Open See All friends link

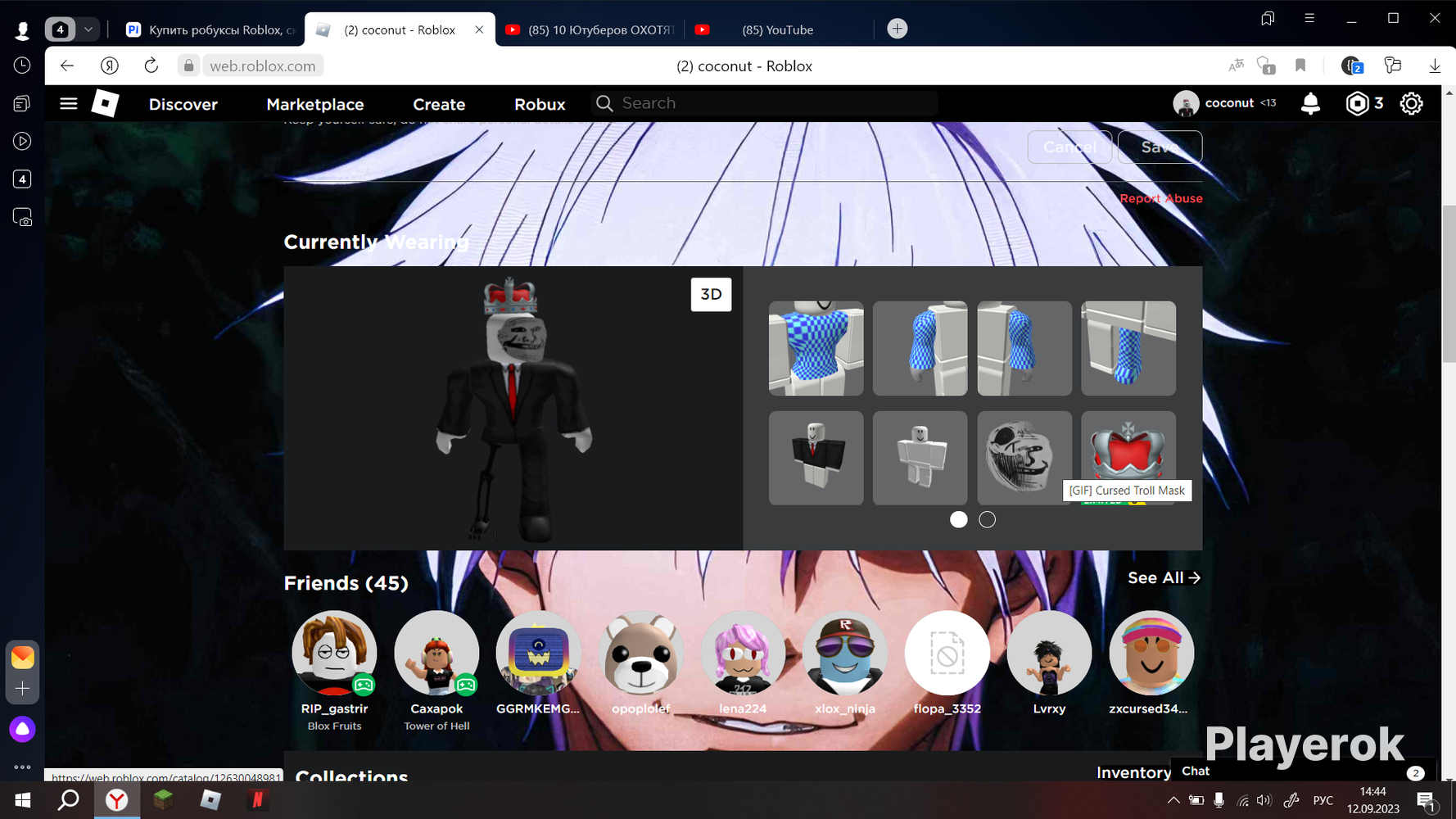coord(1164,578)
